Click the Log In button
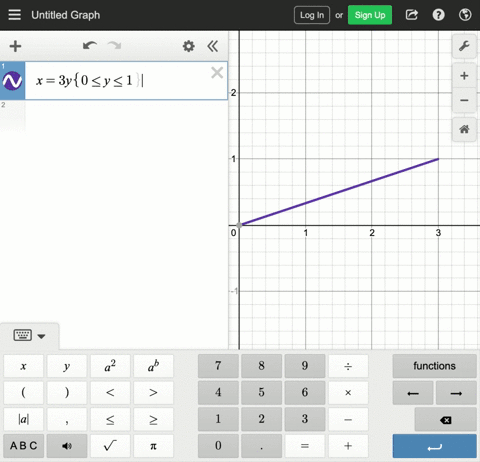480x462 pixels. click(x=312, y=15)
